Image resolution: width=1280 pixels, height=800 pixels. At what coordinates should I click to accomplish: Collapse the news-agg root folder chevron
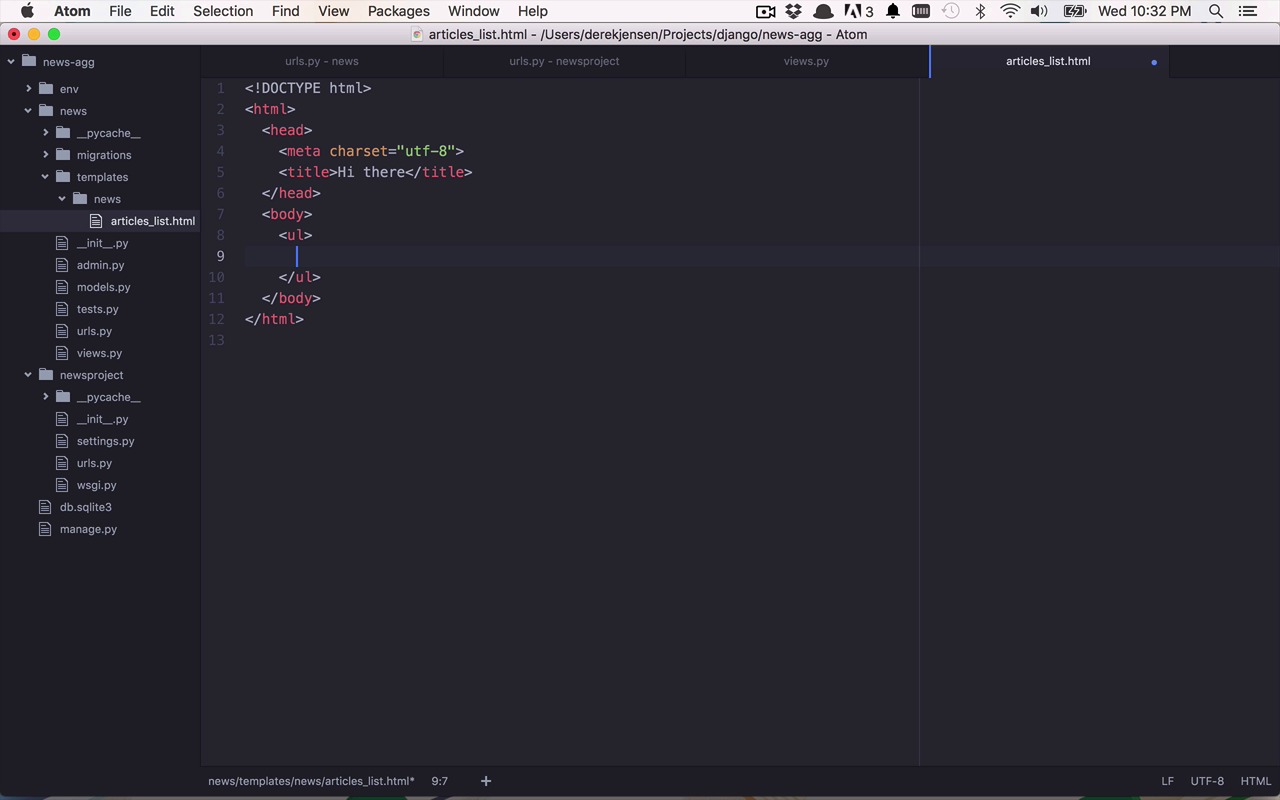pyautogui.click(x=11, y=62)
